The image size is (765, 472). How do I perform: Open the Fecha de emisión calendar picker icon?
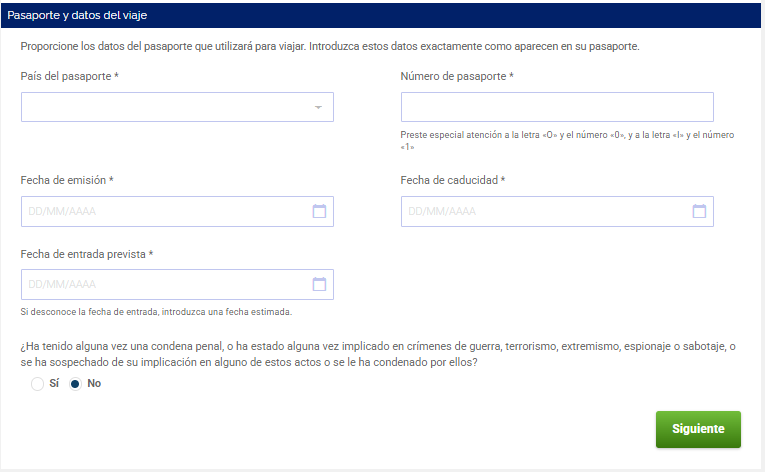pyautogui.click(x=319, y=211)
